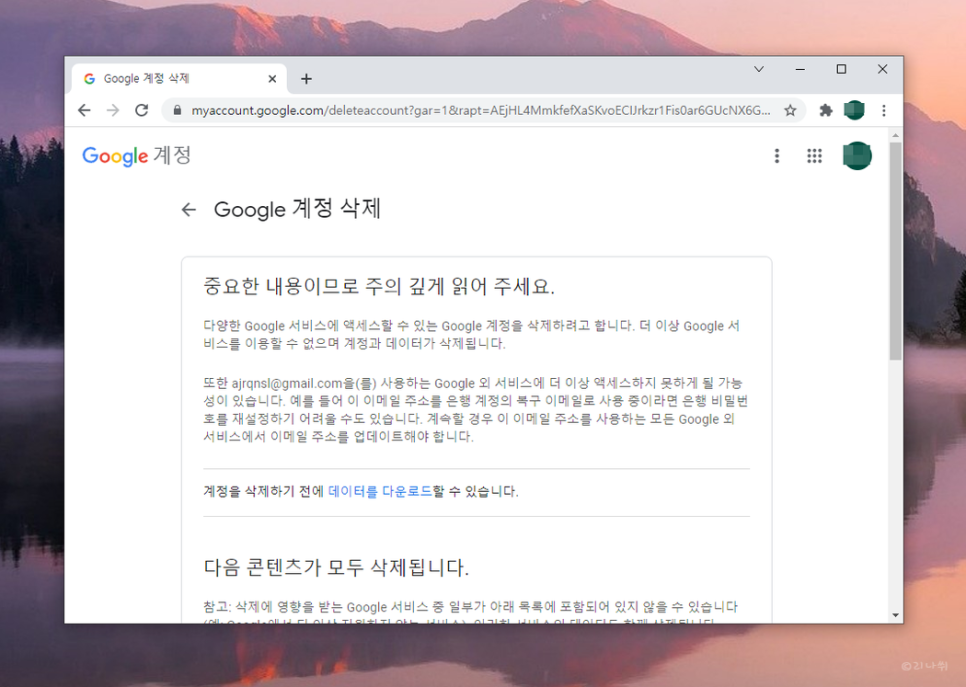Reload the page with the refresh icon
The height and width of the screenshot is (687, 966).
[141, 111]
